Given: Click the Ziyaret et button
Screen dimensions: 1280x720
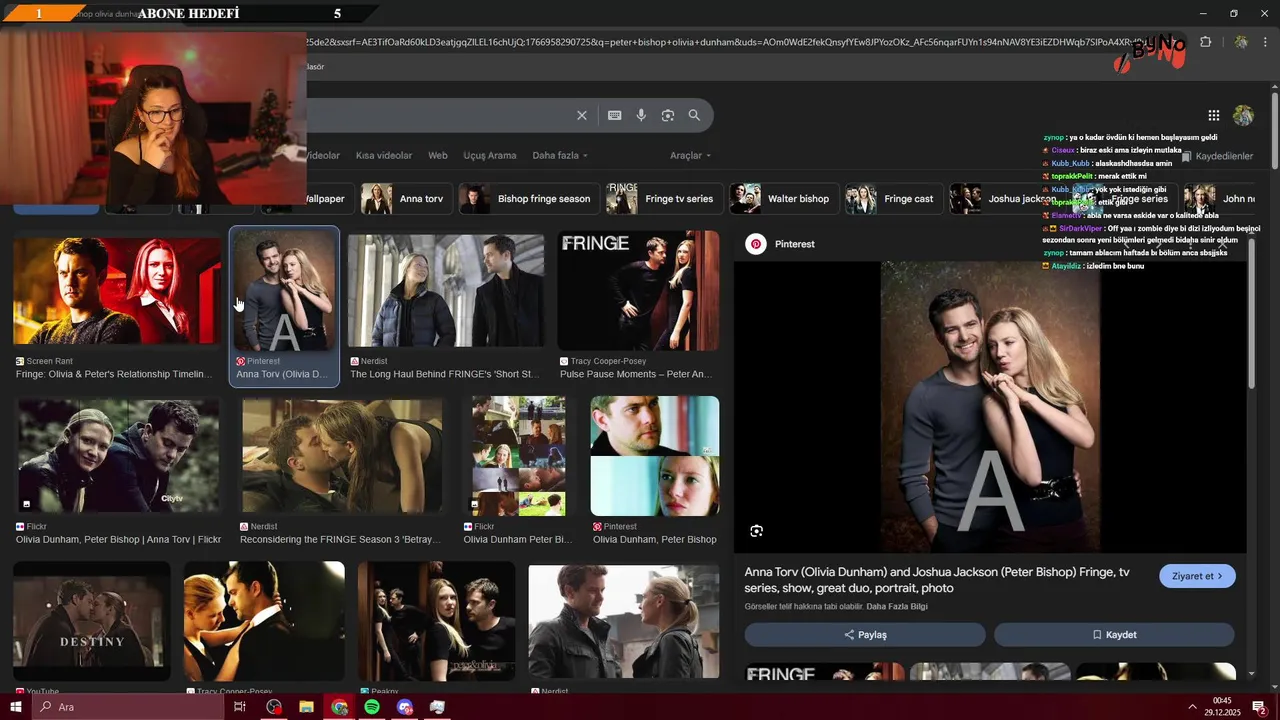Looking at the screenshot, I should click(1197, 576).
